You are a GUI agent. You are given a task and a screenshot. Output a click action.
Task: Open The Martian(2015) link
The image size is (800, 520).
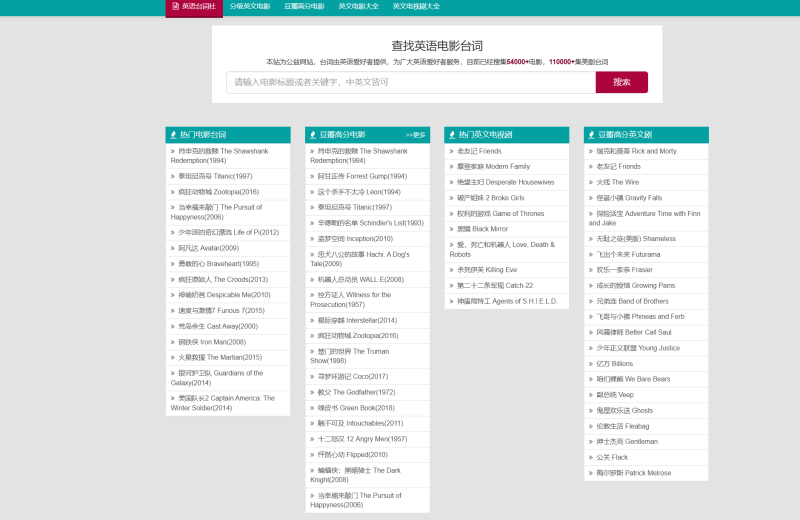coord(220,358)
